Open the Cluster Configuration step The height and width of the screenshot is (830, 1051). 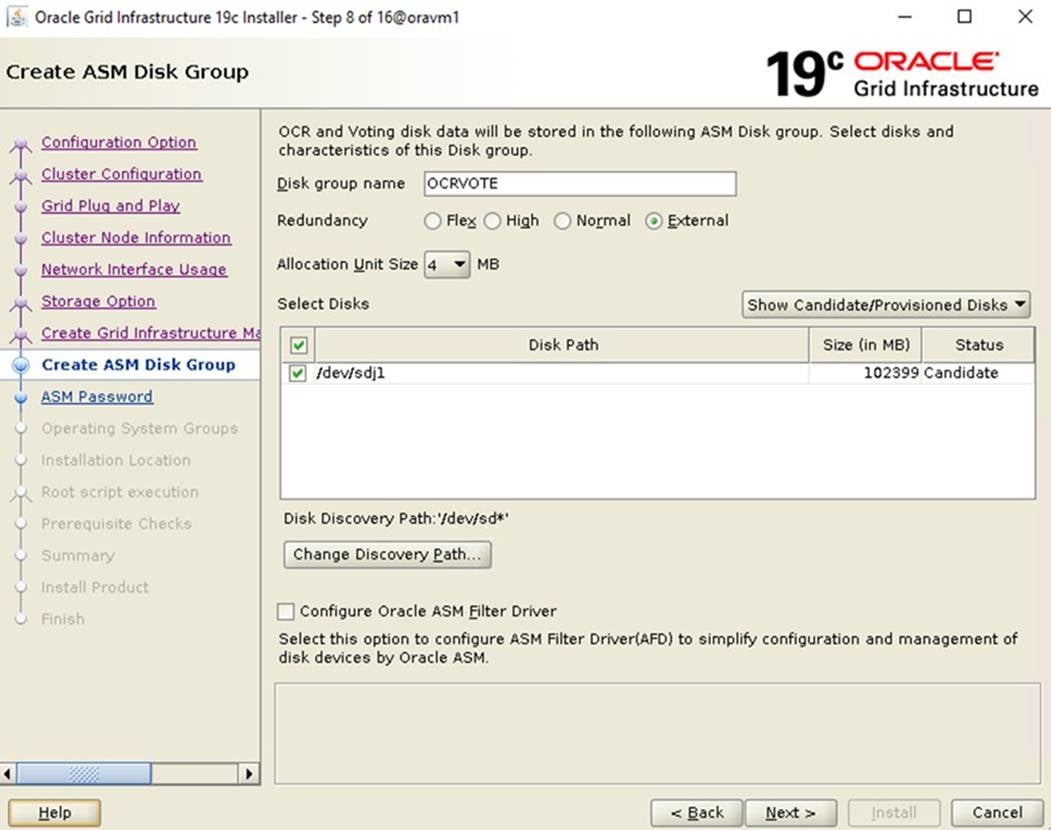click(121, 174)
